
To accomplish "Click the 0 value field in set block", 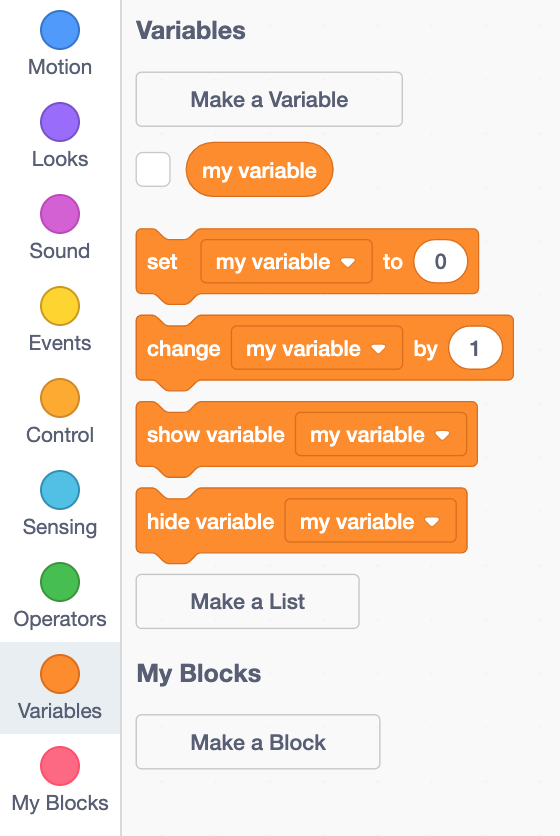I will click(x=441, y=261).
